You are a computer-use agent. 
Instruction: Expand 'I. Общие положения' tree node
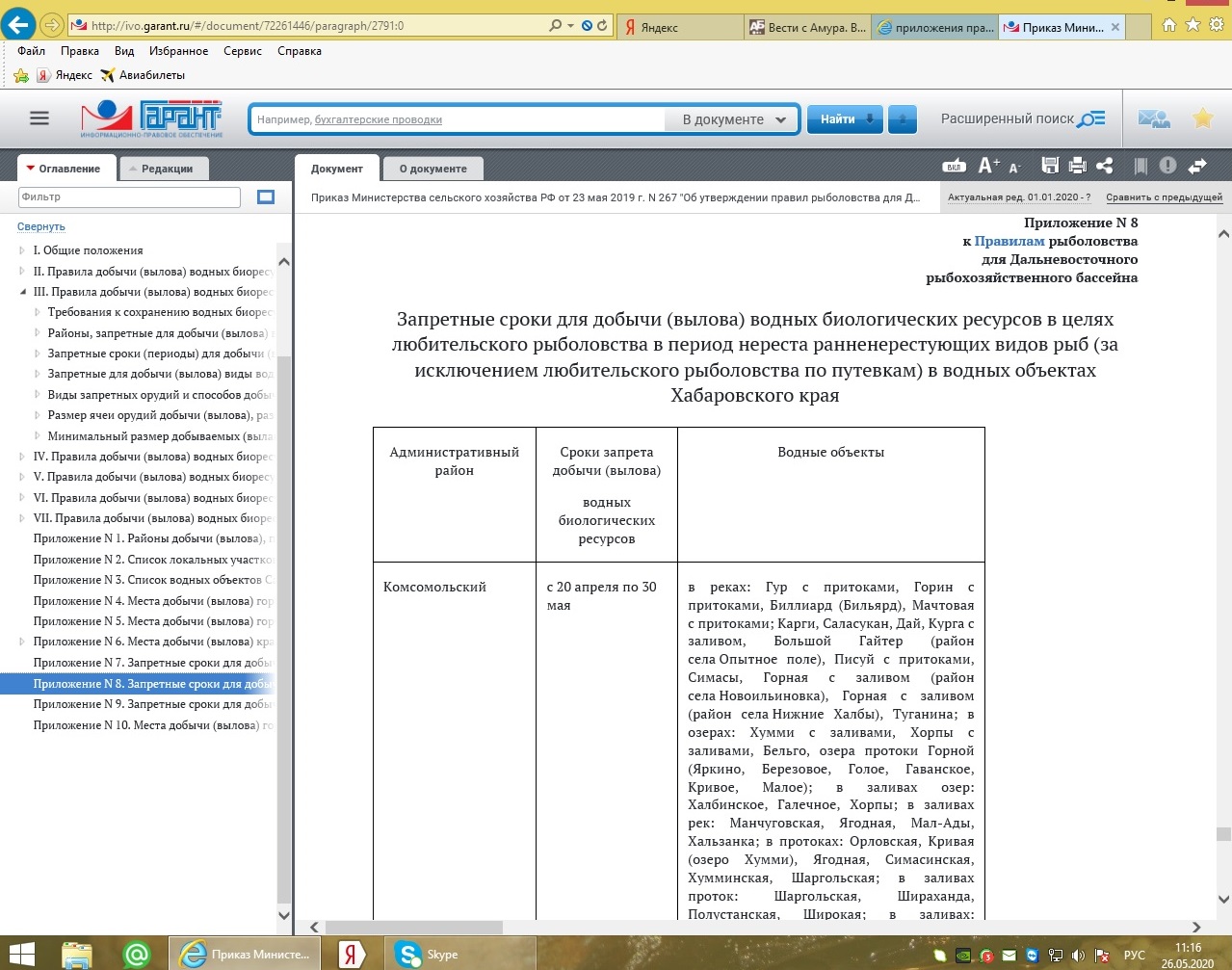(22, 250)
